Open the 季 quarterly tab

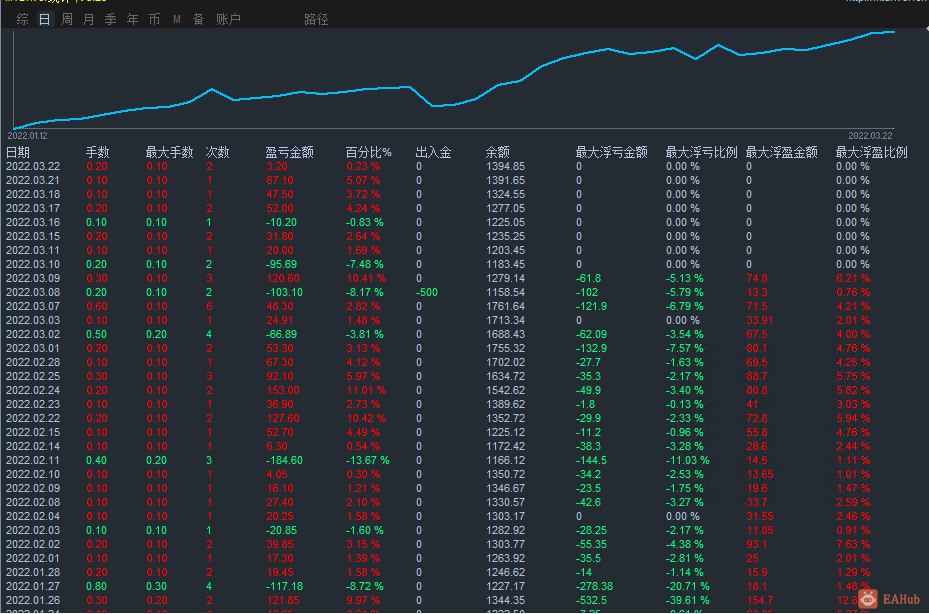coord(111,20)
